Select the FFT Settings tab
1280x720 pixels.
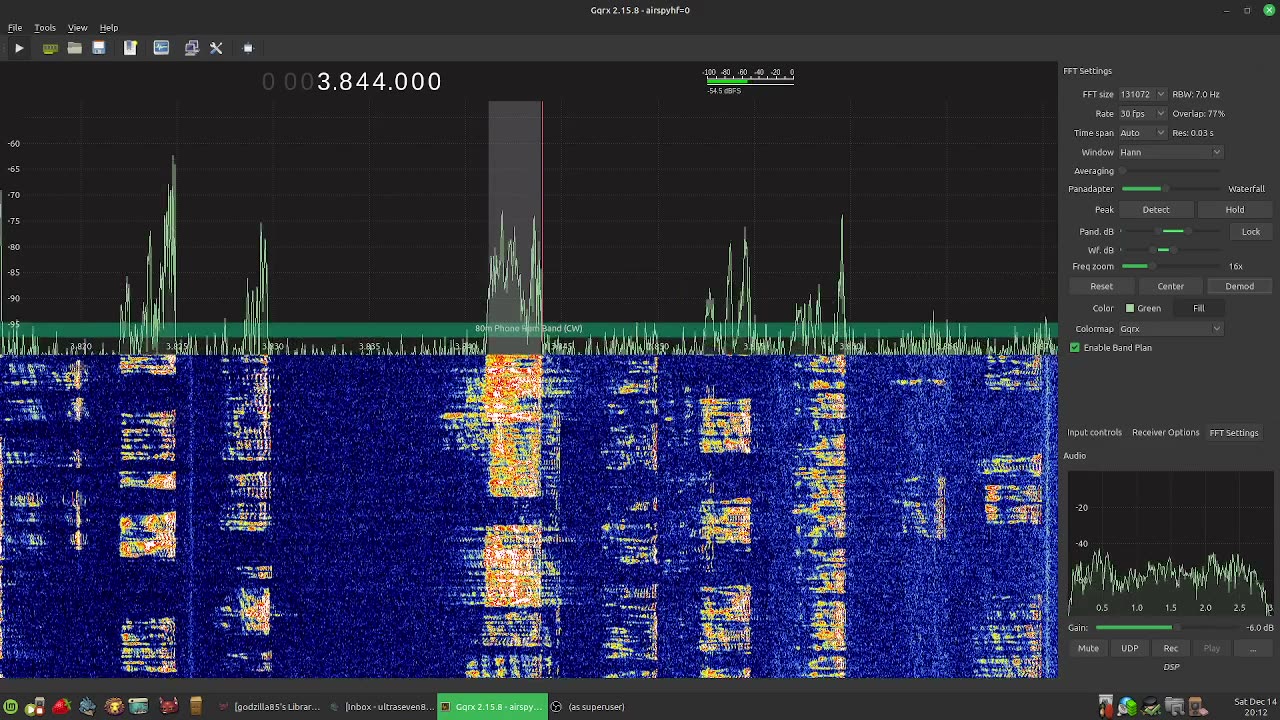point(1233,433)
